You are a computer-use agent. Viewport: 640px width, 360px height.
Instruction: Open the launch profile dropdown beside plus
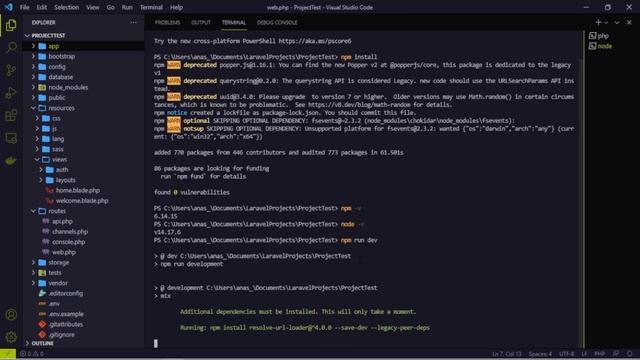[606, 22]
